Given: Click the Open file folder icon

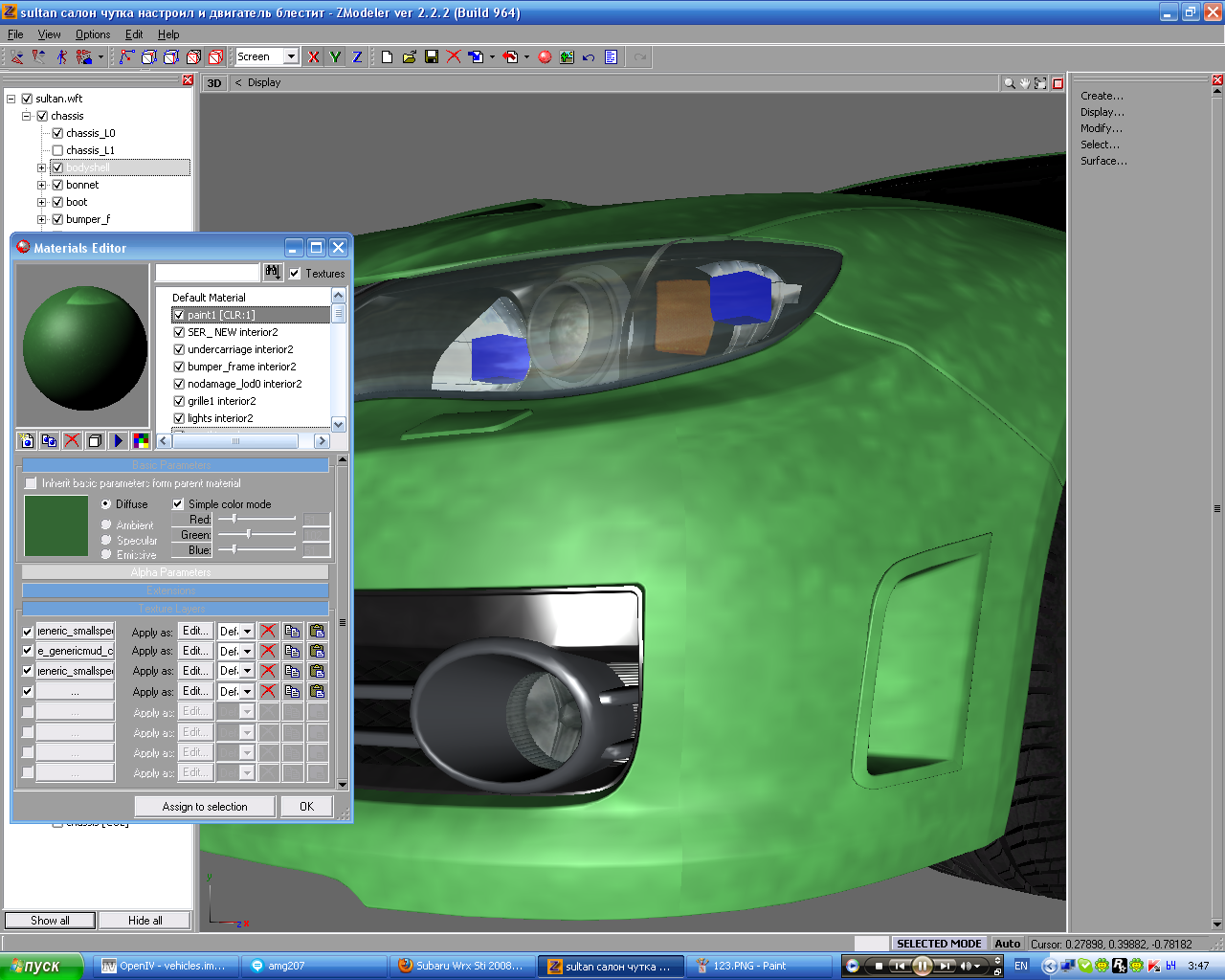Looking at the screenshot, I should coord(409,57).
